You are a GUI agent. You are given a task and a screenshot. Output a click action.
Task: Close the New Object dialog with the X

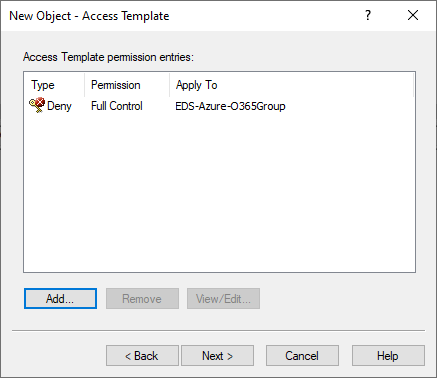click(413, 15)
